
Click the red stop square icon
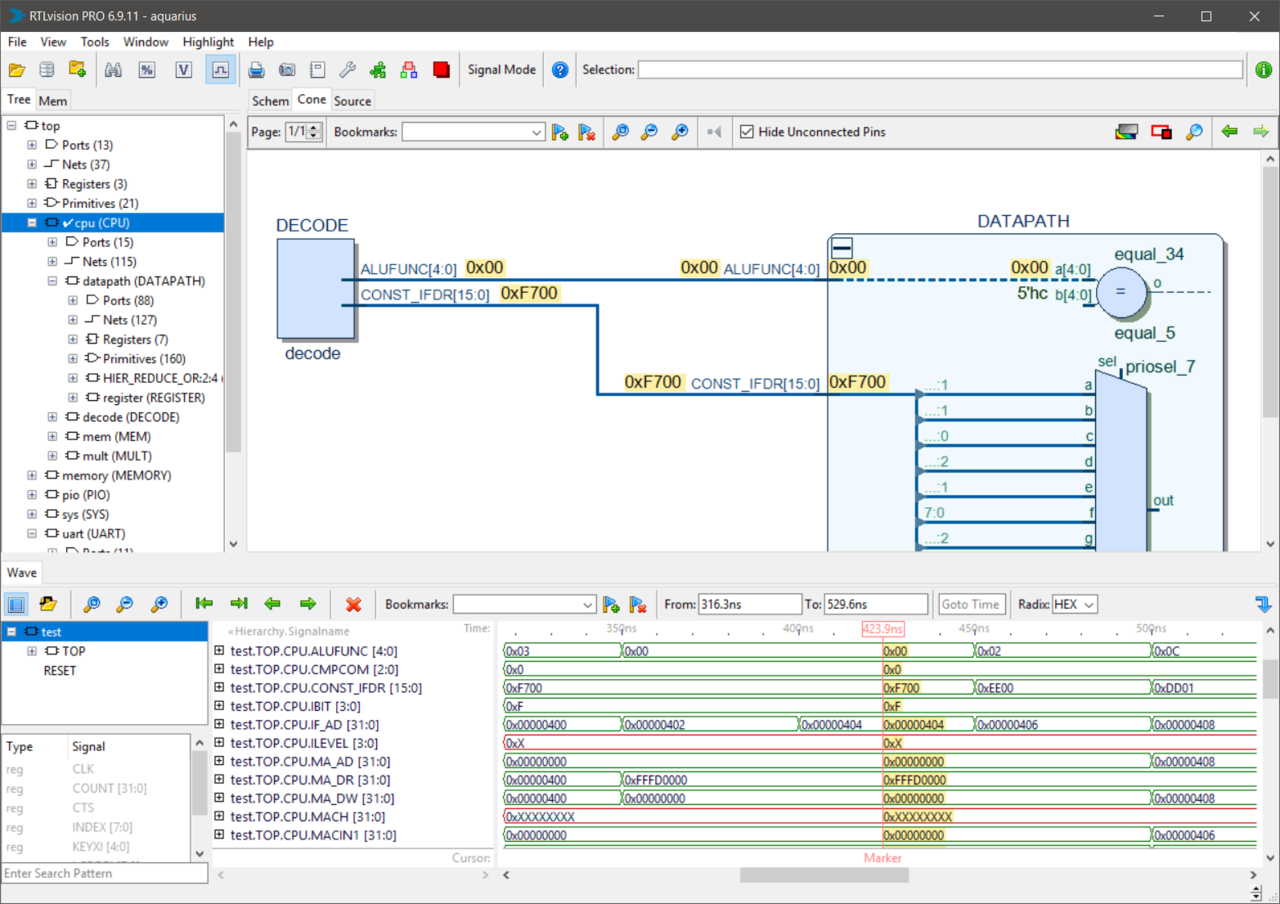pos(441,70)
